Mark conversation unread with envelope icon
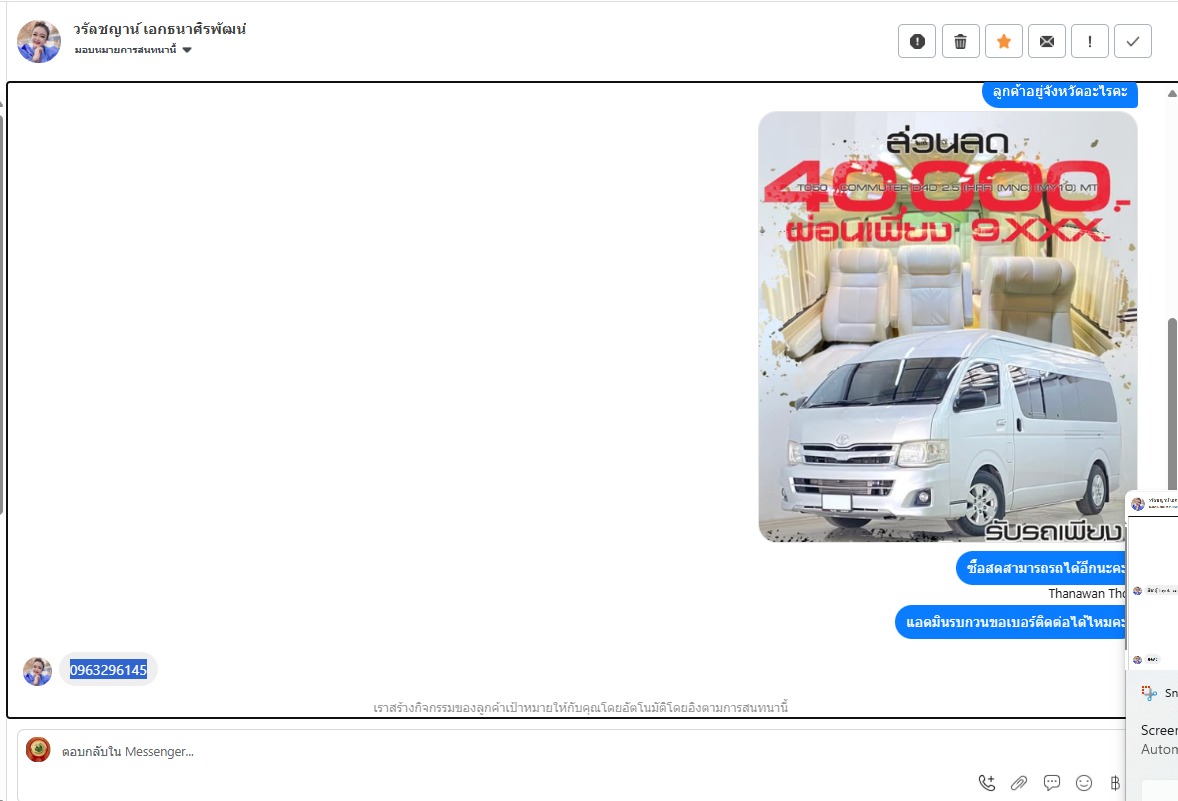The width and height of the screenshot is (1178, 801). click(x=1047, y=41)
